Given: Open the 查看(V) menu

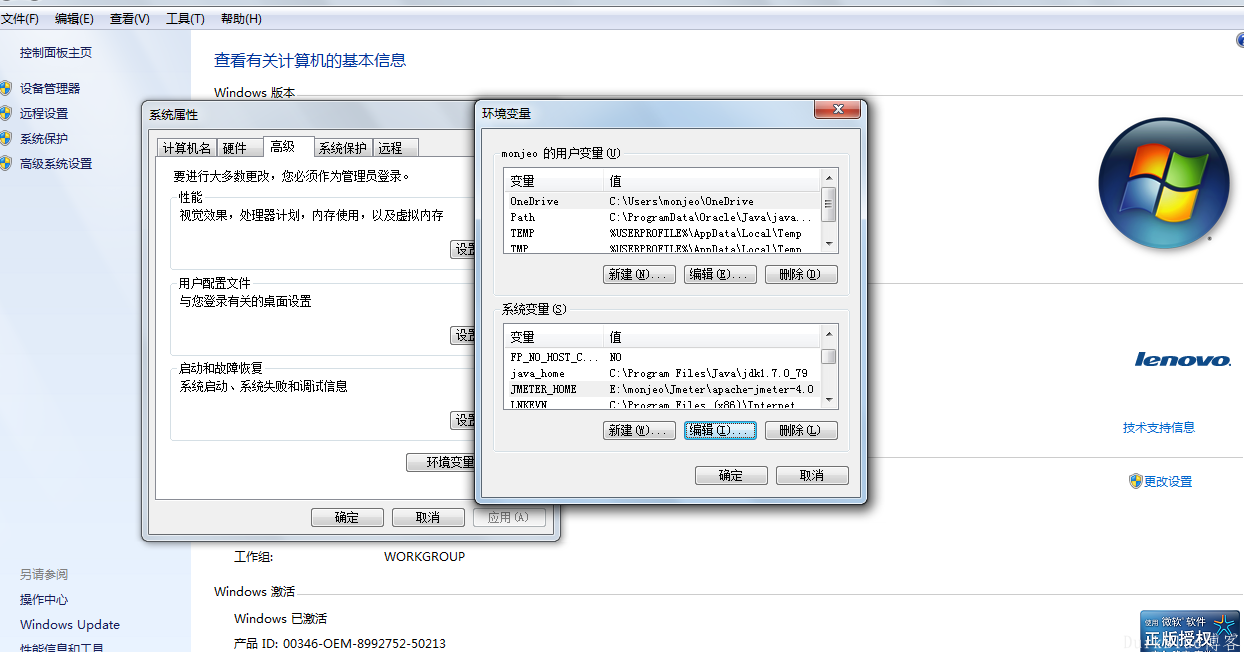Looking at the screenshot, I should [x=130, y=19].
